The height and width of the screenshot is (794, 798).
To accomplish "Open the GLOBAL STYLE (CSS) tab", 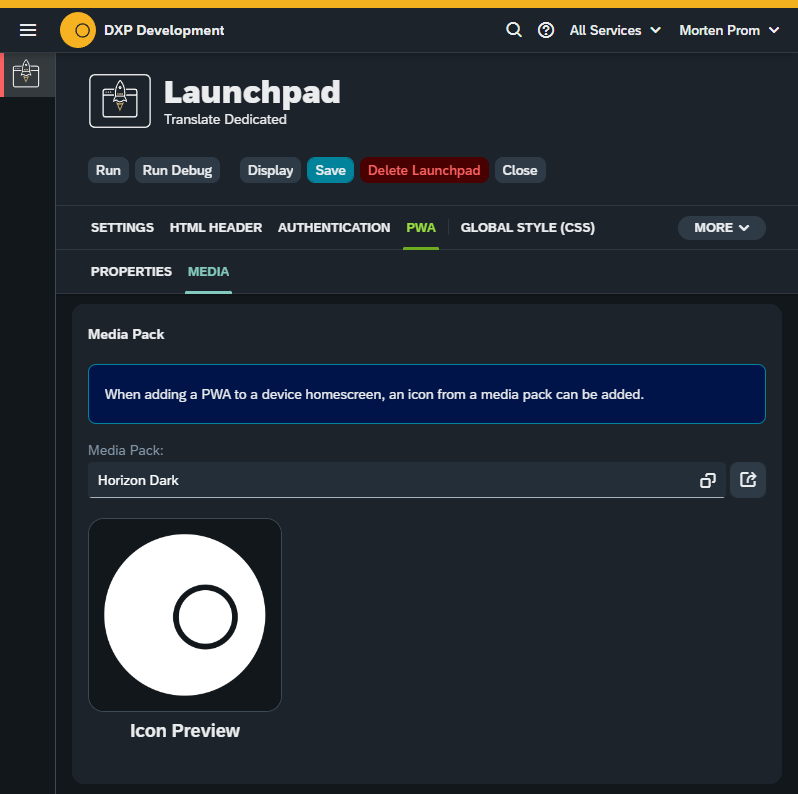I will pyautogui.click(x=527, y=228).
